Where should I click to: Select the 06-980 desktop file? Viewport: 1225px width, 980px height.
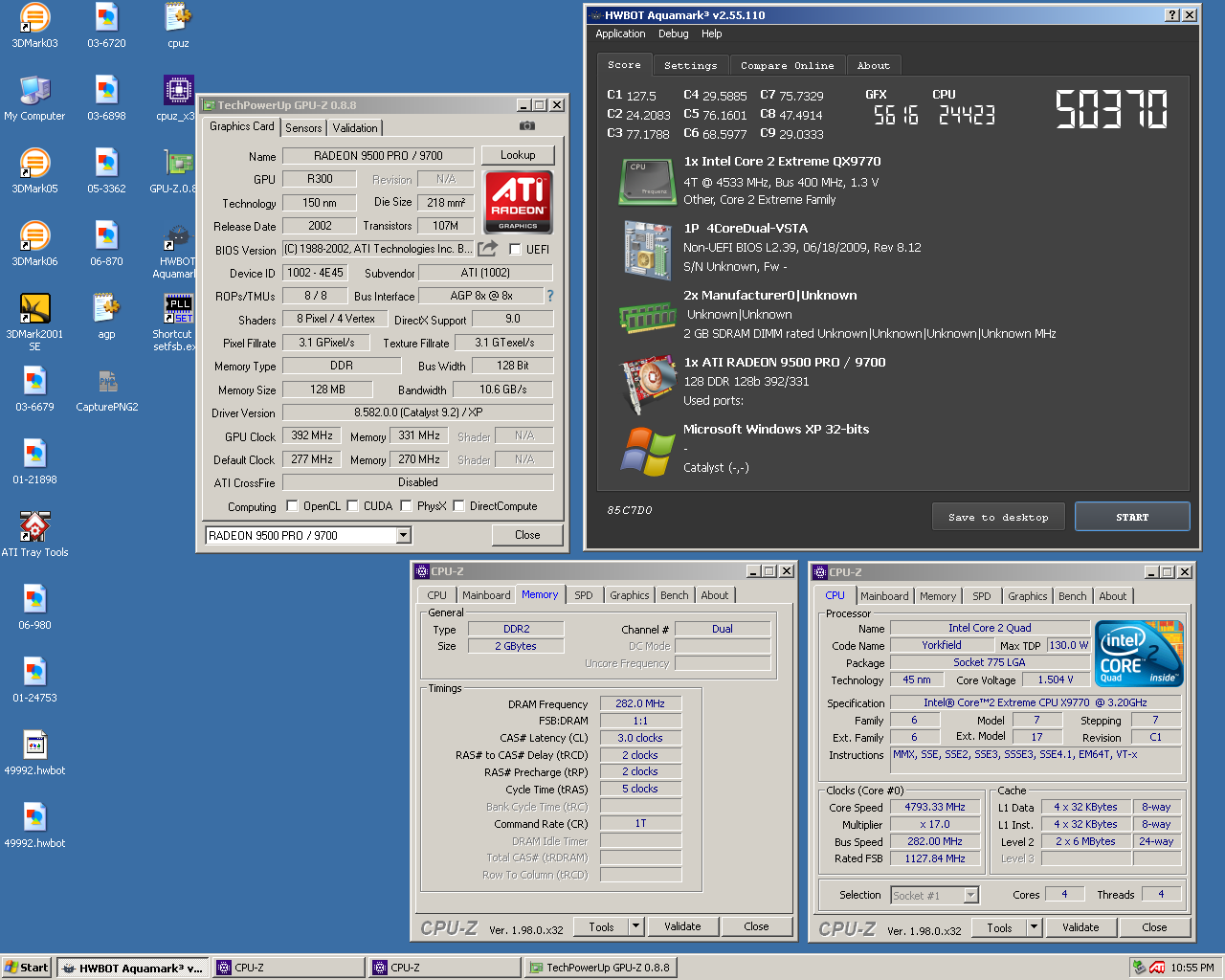[34, 608]
